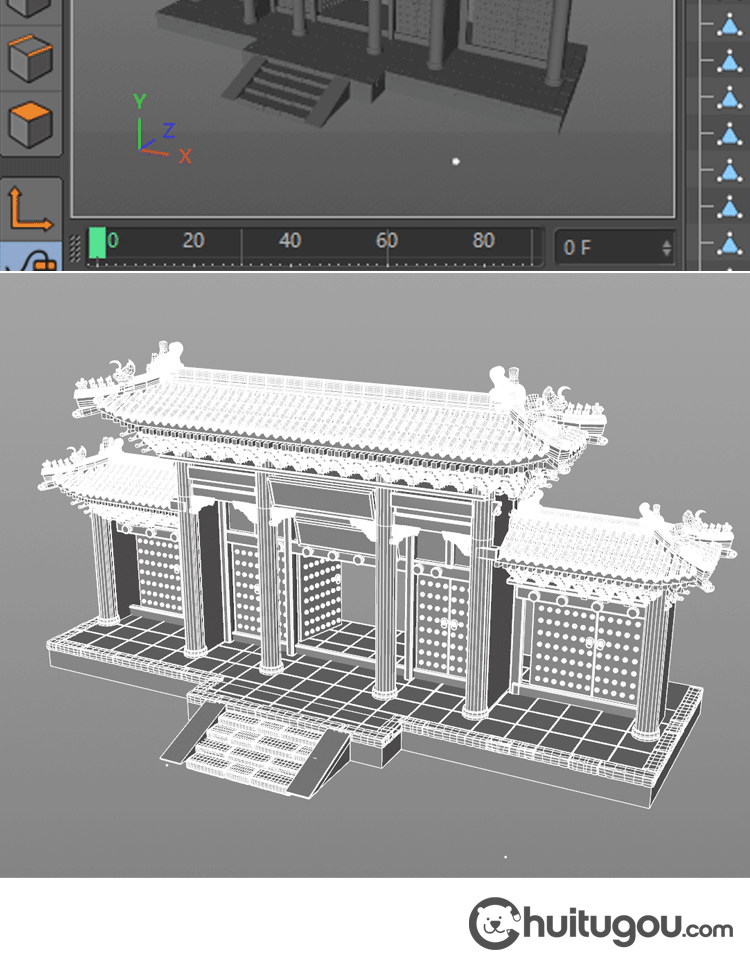Viewport: 750px width, 960px height.
Task: Switch to Polygons mode cube icon
Action: 31,124
